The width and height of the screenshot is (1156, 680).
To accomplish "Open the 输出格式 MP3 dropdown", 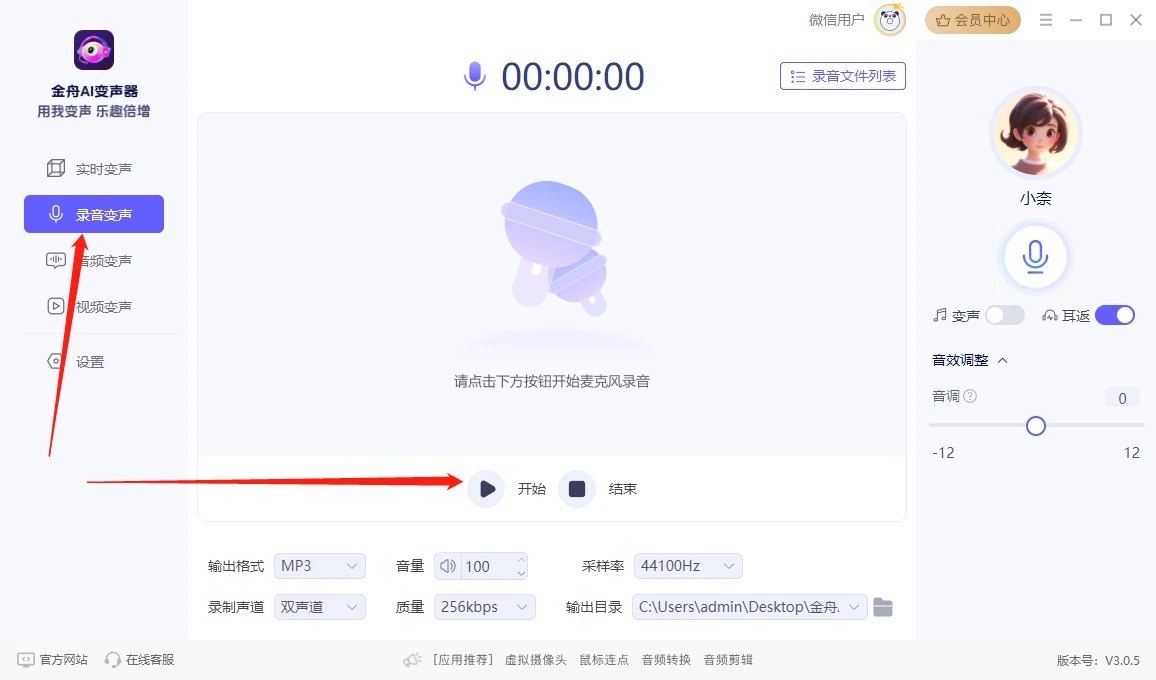I will [319, 566].
